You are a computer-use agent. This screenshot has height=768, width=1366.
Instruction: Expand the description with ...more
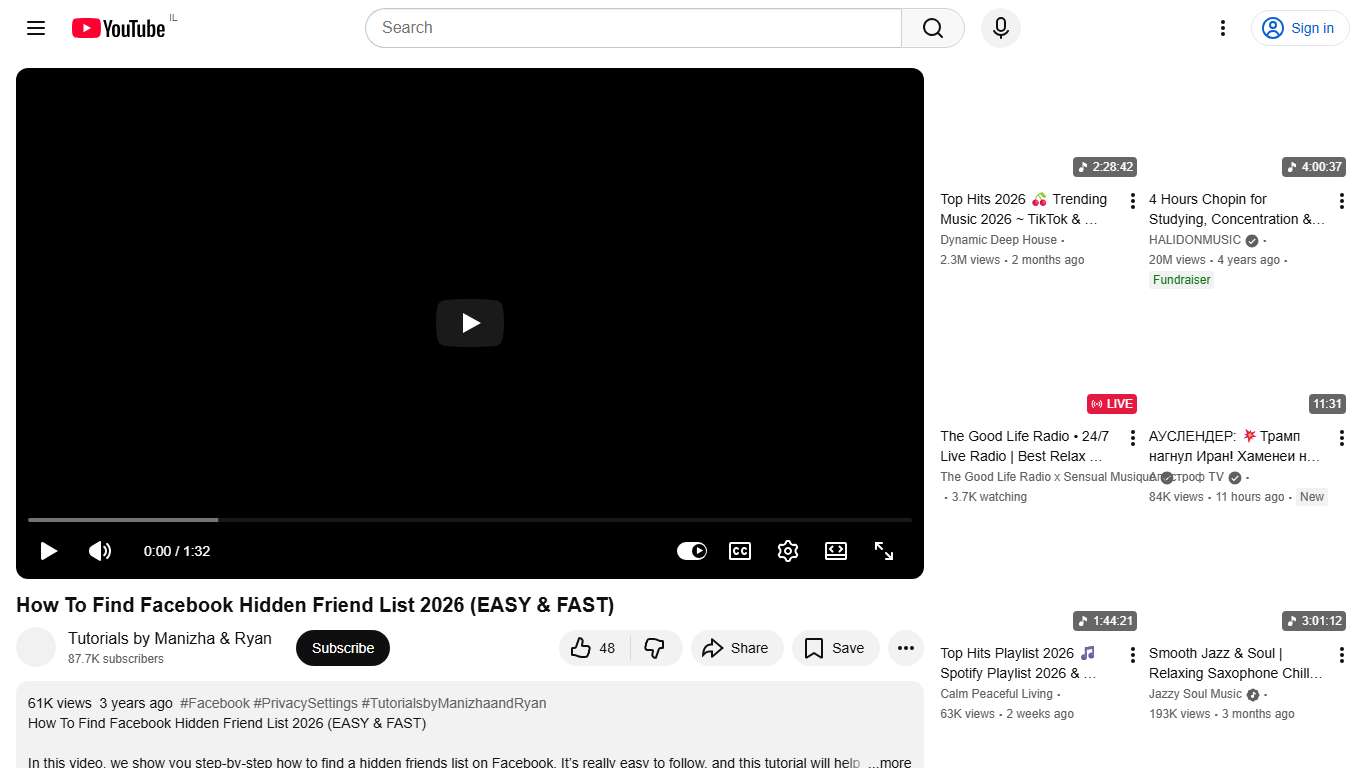pos(888,761)
